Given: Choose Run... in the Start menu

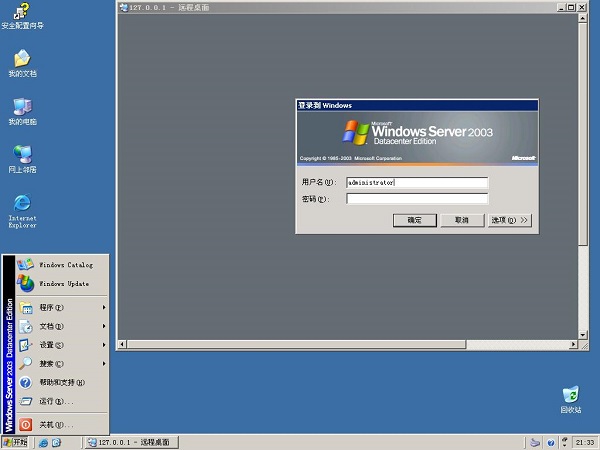Looking at the screenshot, I should (x=62, y=401).
